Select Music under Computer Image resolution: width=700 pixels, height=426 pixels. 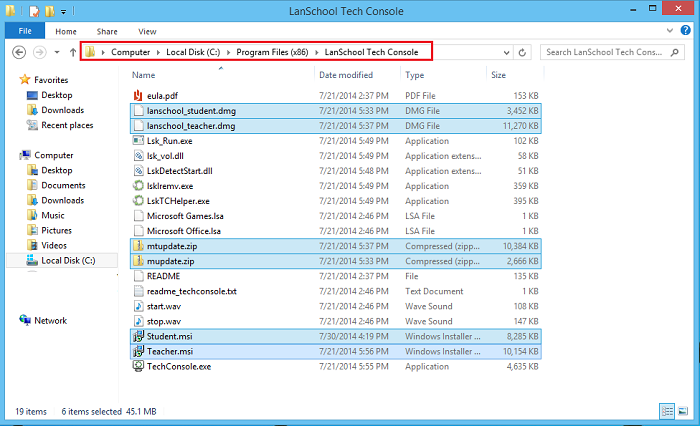pos(53,215)
